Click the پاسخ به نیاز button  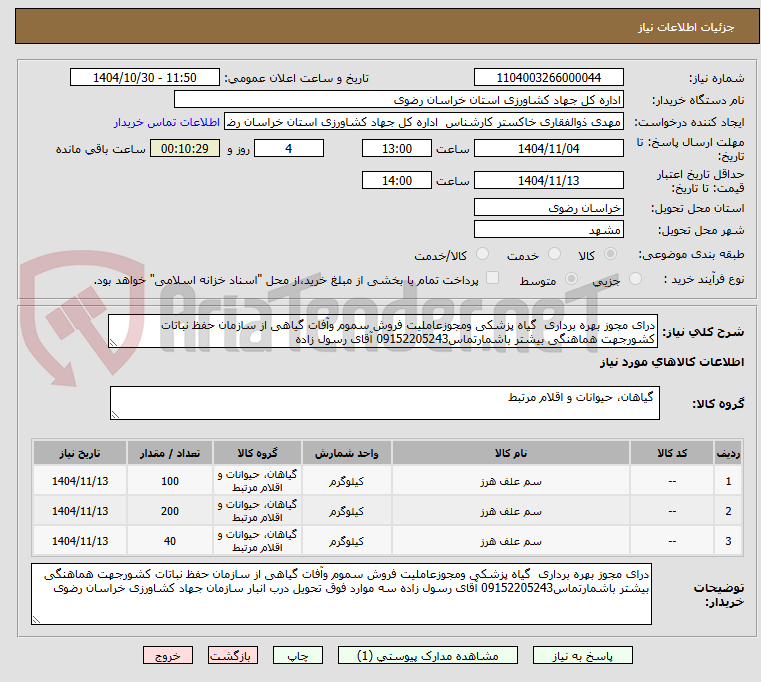point(582,656)
